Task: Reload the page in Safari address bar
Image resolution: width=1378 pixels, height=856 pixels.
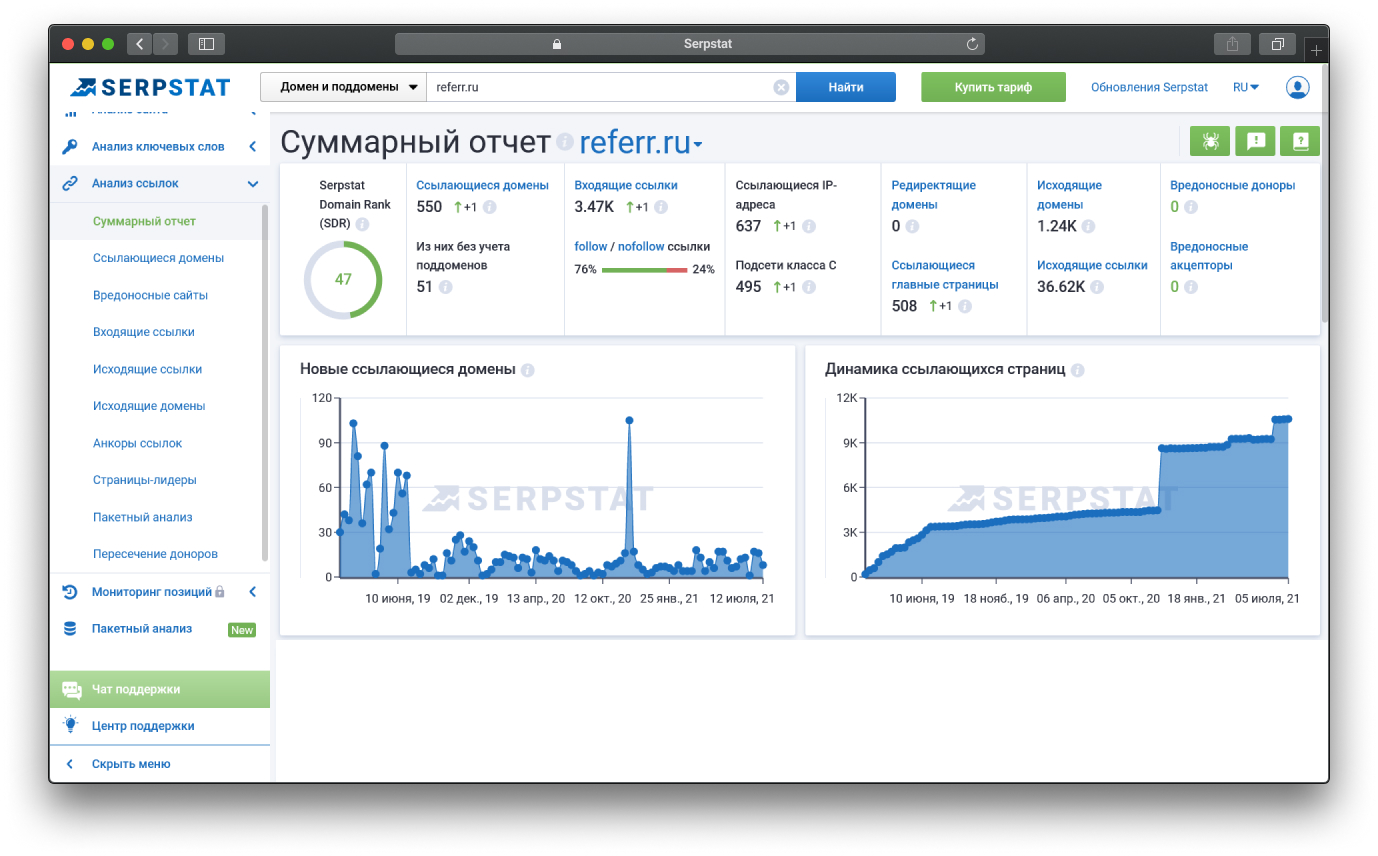Action: point(972,44)
